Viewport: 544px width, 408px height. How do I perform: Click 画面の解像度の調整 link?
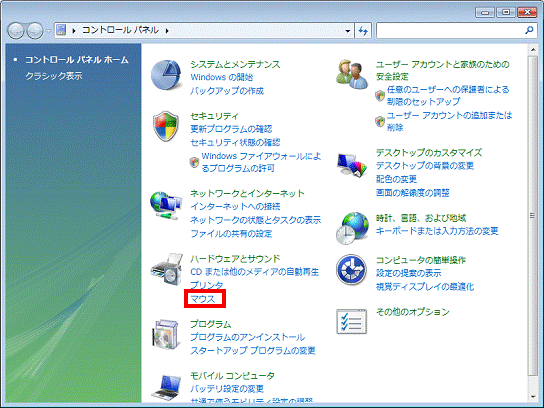point(413,193)
